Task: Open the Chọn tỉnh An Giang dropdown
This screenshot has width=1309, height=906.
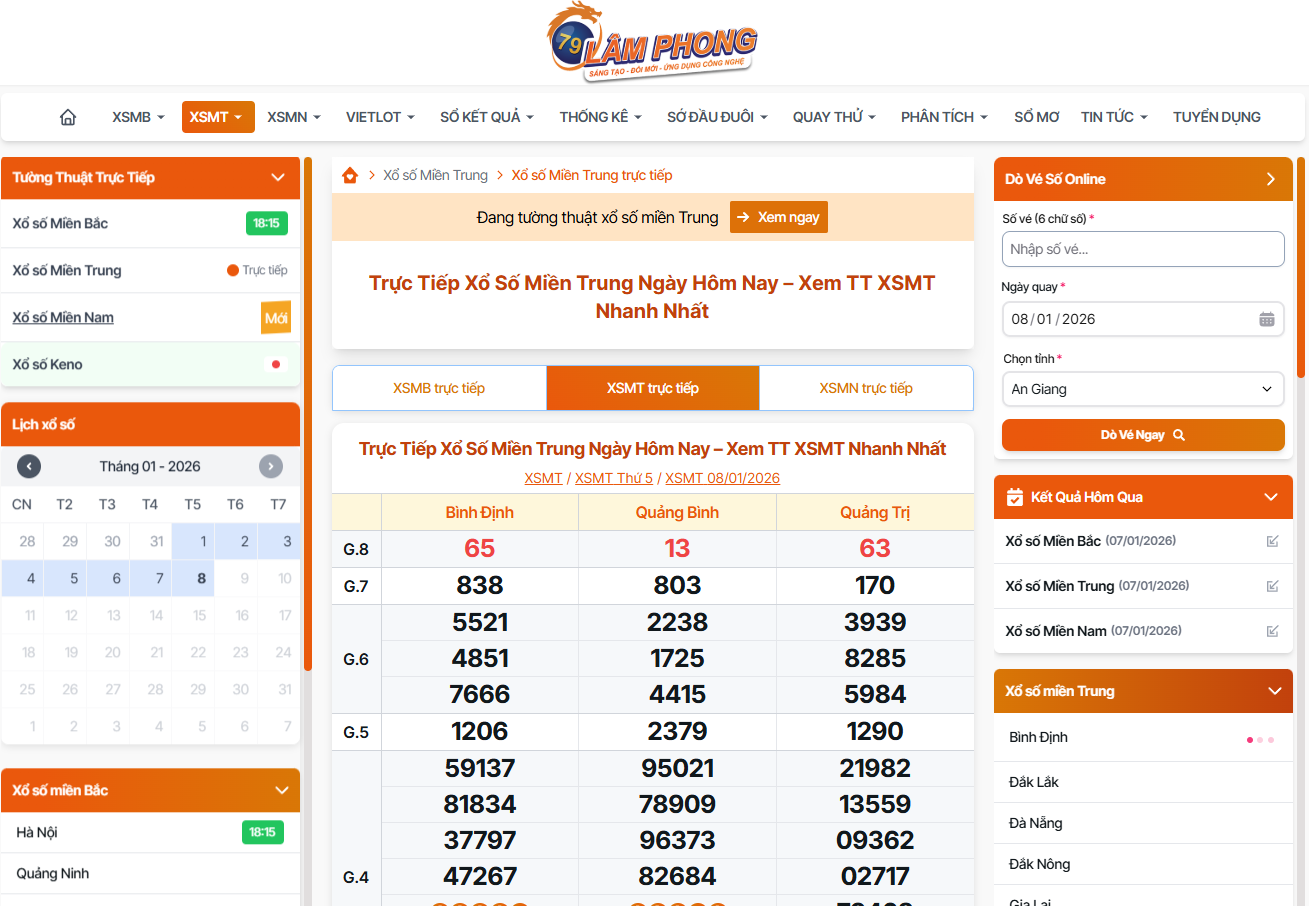Action: coord(1142,389)
